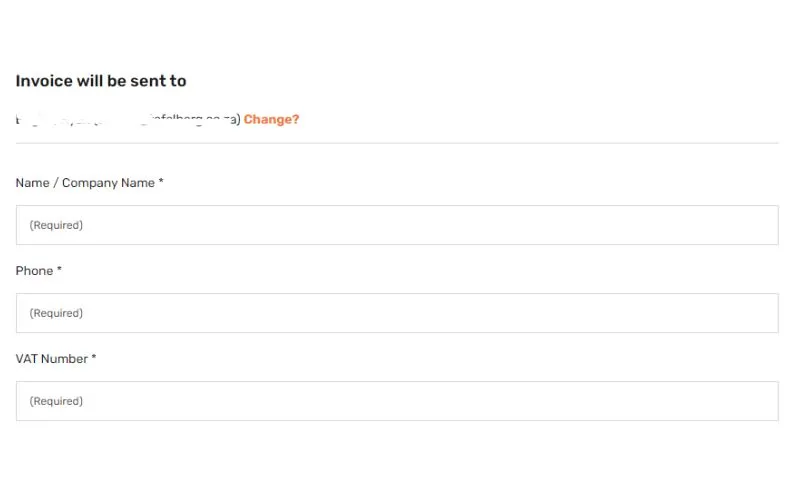Click the partially hidden email address text

point(128,120)
